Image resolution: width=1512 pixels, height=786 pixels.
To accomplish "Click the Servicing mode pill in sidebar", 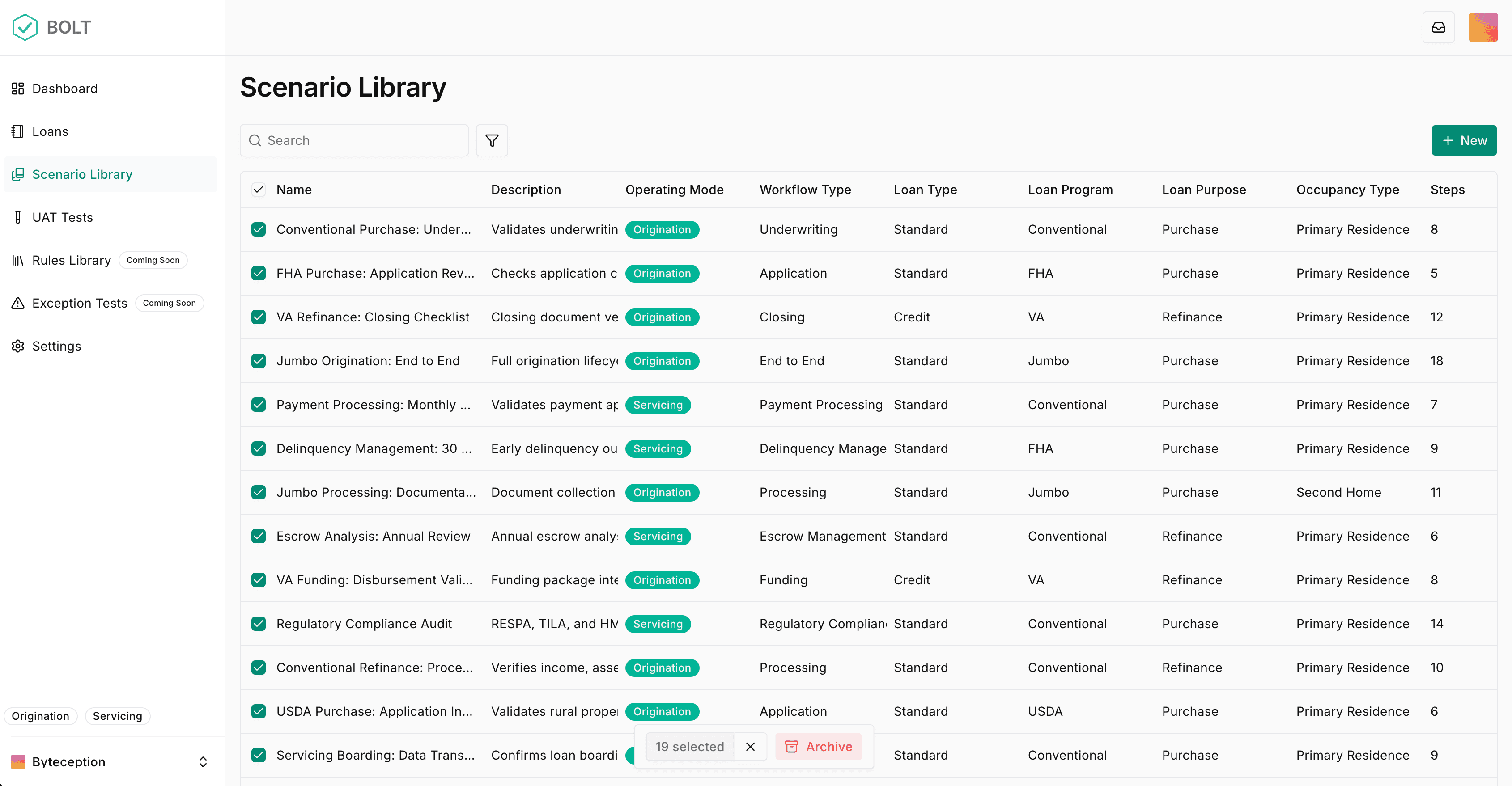I will coord(117,716).
